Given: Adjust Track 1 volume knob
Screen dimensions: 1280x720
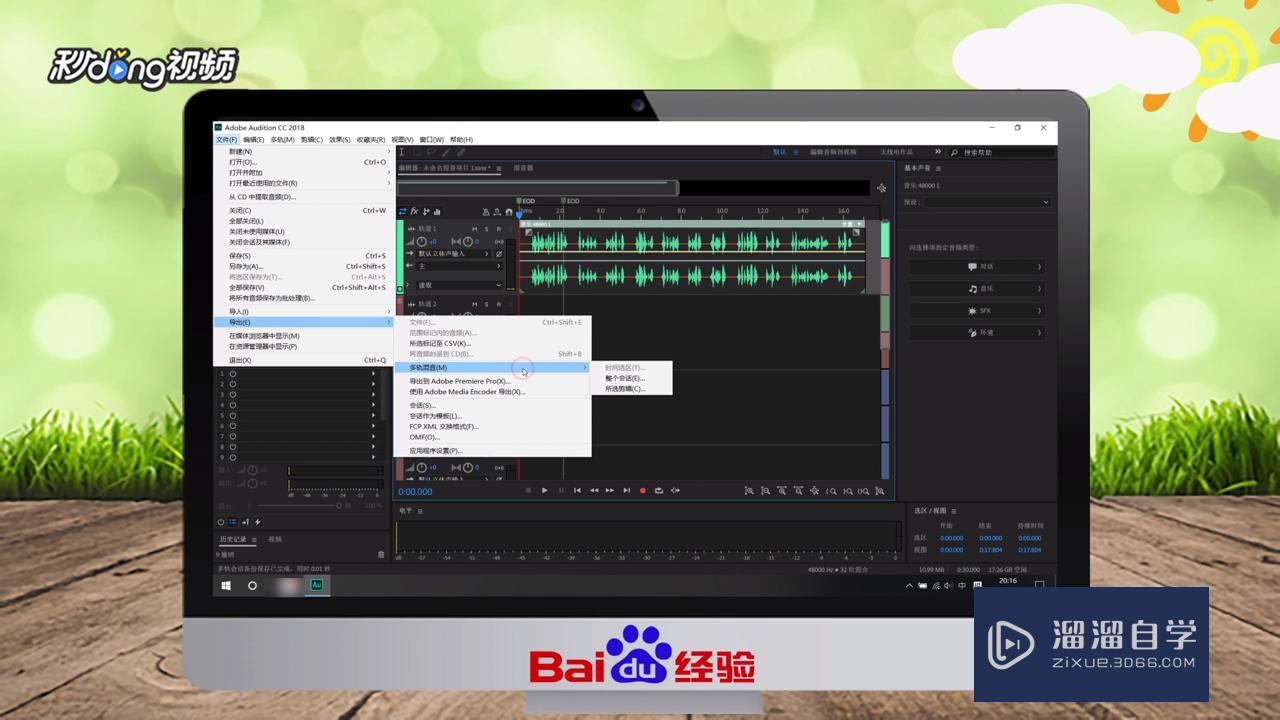Looking at the screenshot, I should [421, 242].
